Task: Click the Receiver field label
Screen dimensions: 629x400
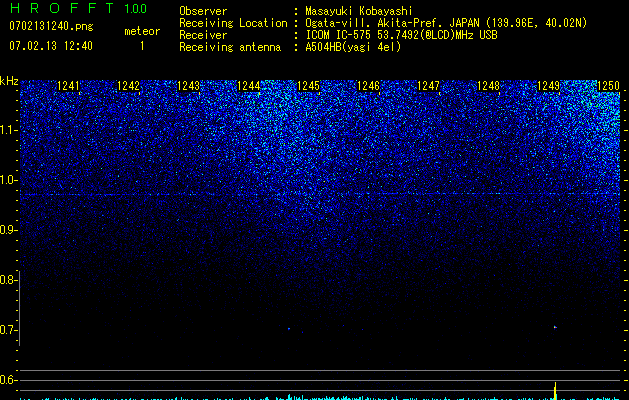Action: click(x=203, y=35)
